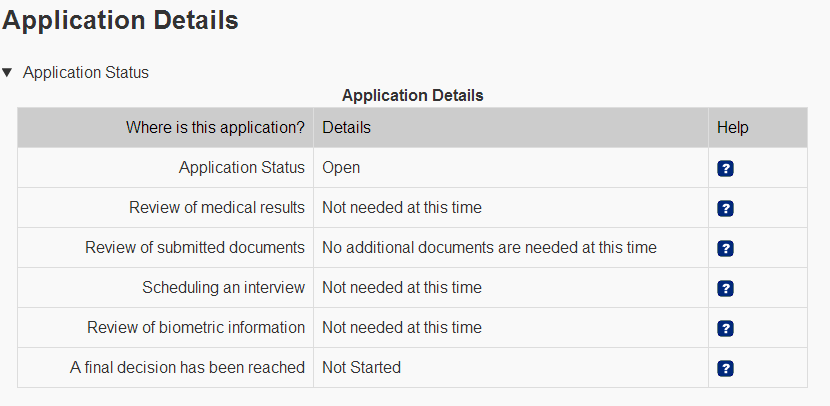Click help icon for Application Status row

726,168
